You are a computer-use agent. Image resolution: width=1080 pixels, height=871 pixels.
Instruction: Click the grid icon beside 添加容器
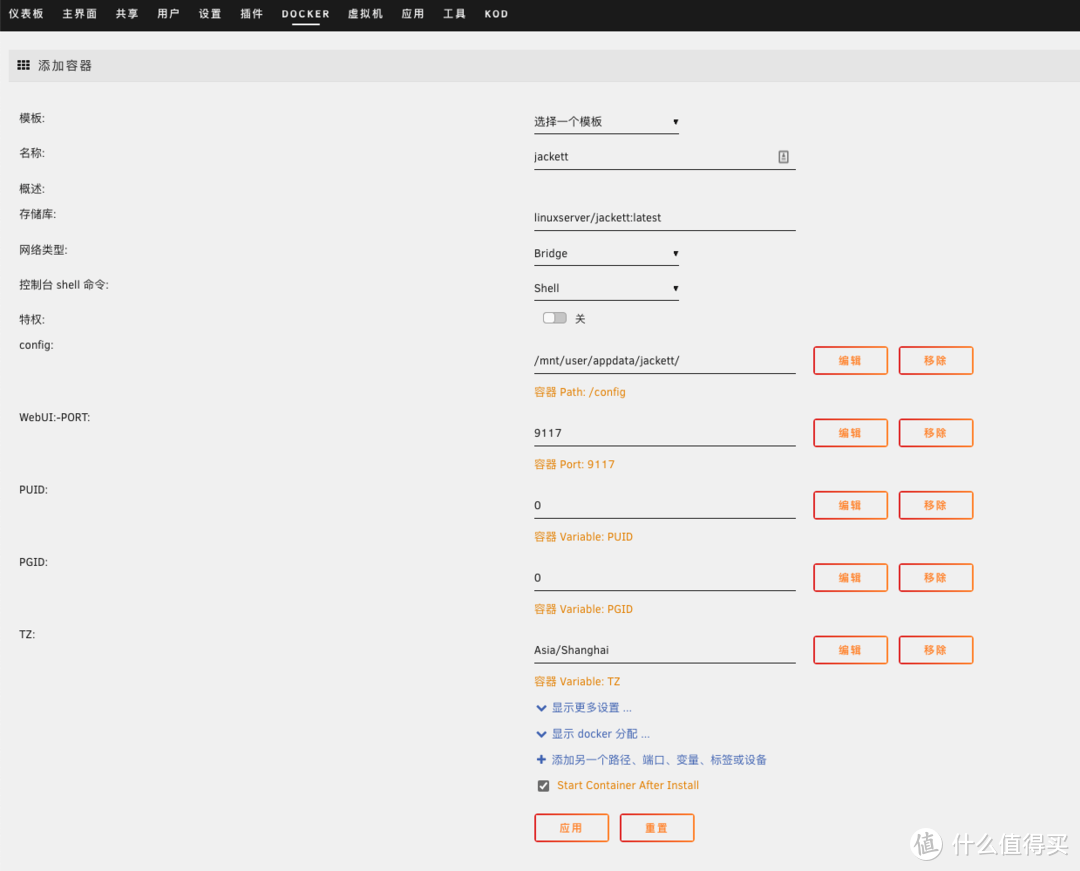[24, 65]
